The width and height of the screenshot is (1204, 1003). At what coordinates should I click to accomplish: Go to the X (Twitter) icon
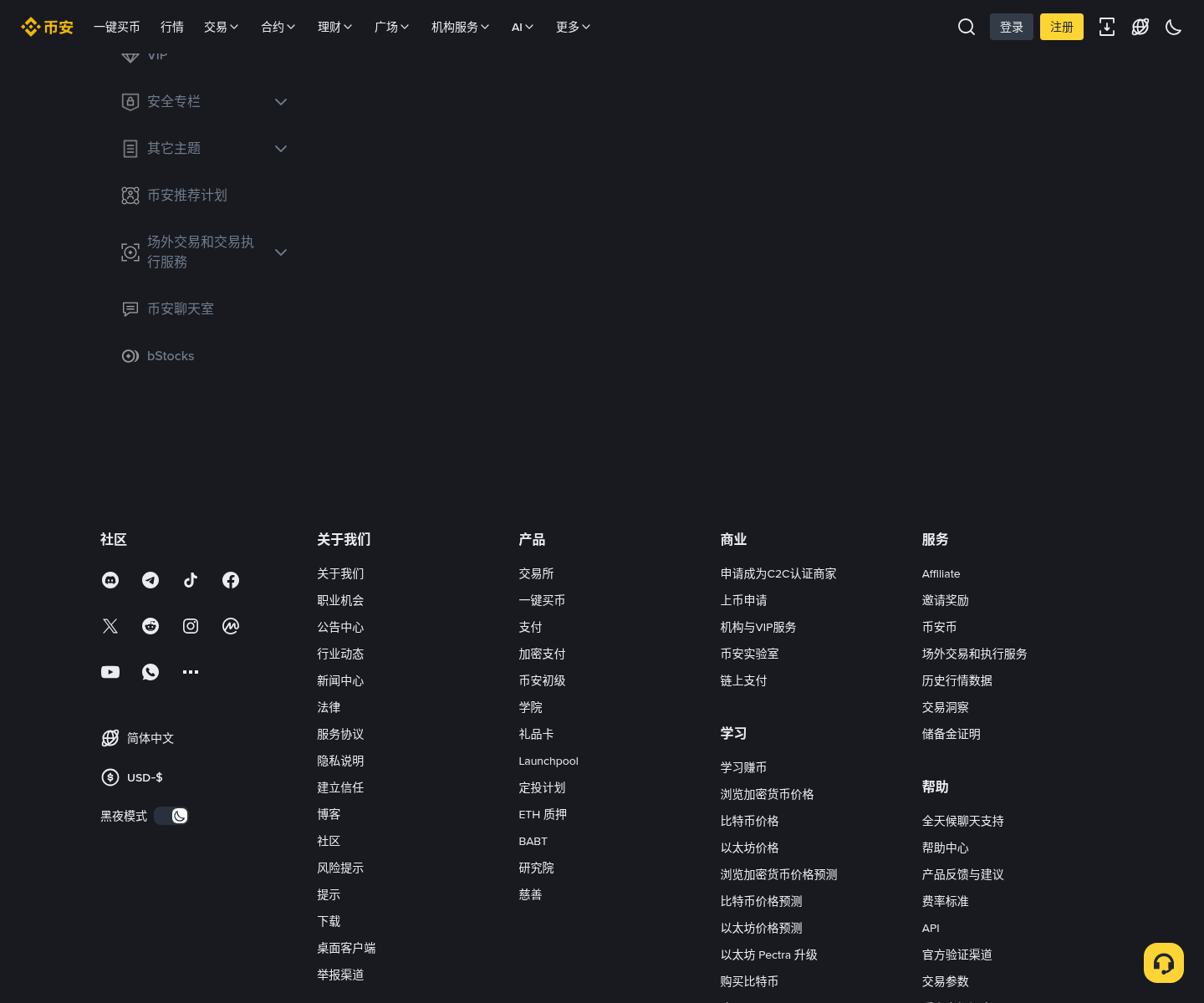point(110,626)
